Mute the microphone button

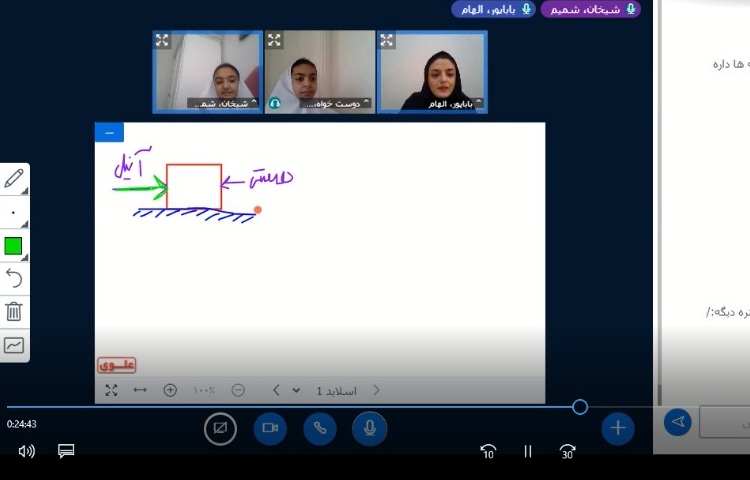click(x=369, y=428)
